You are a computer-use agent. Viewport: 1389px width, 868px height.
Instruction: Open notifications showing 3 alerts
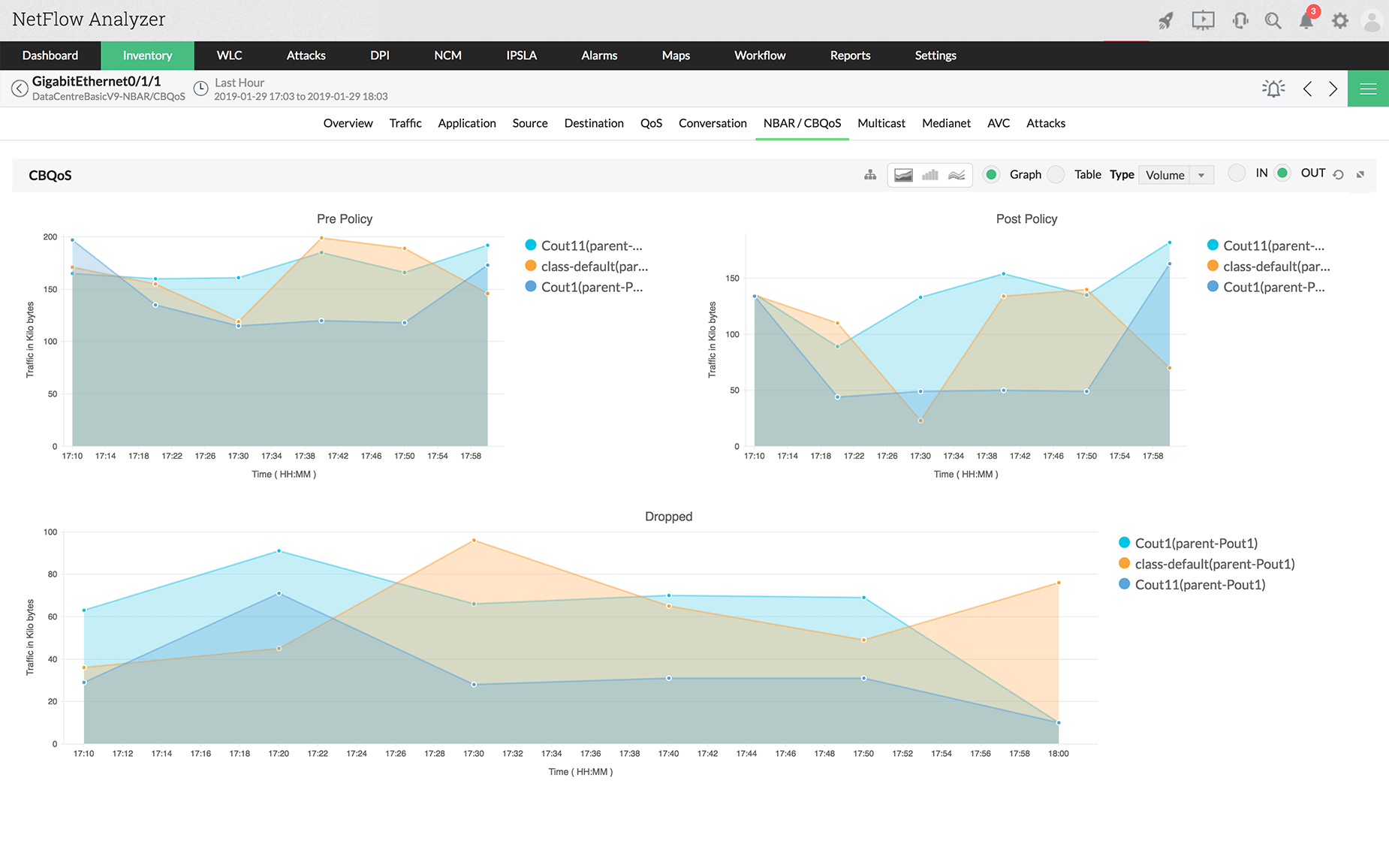click(1306, 20)
